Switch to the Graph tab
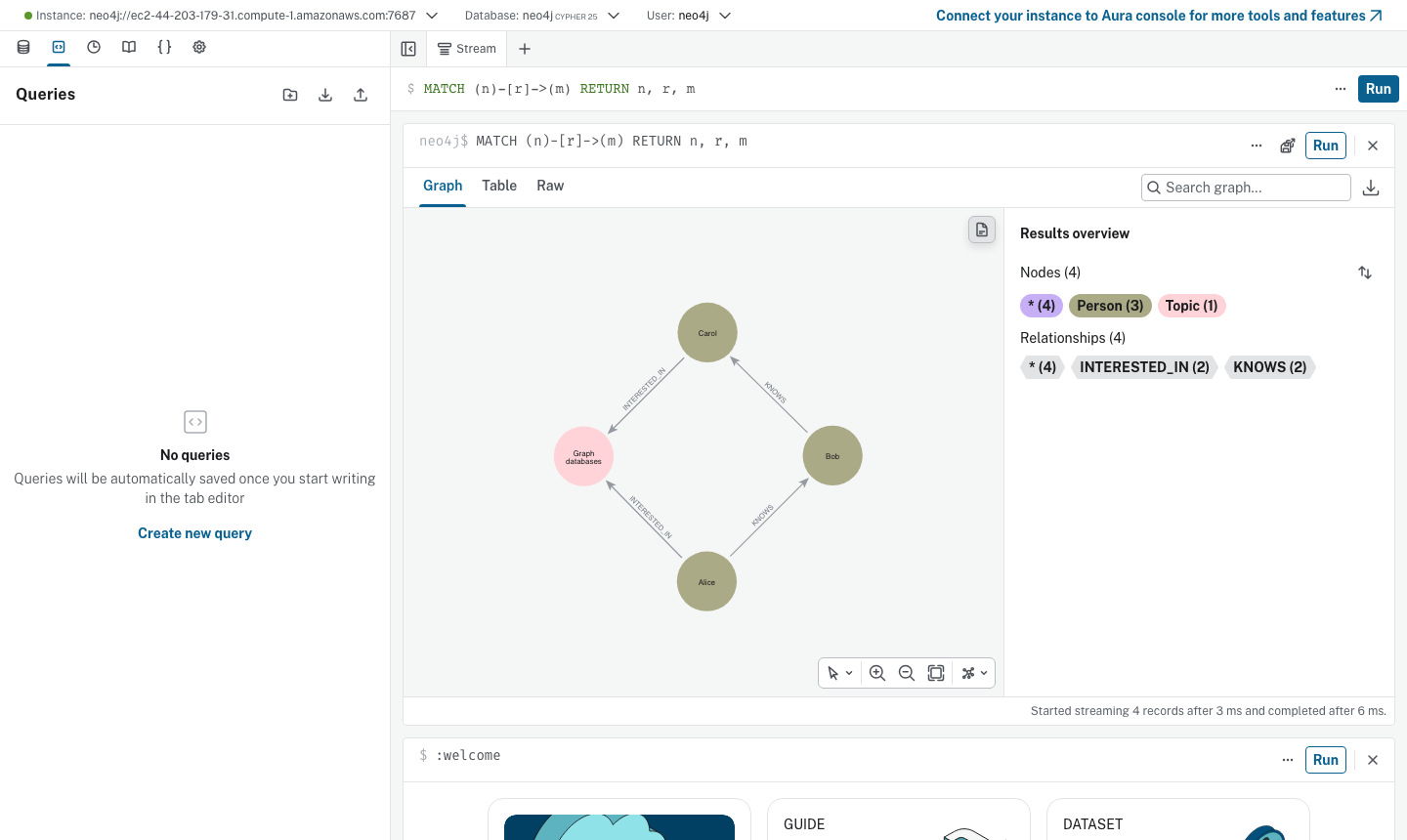This screenshot has height=840, width=1407. click(443, 186)
